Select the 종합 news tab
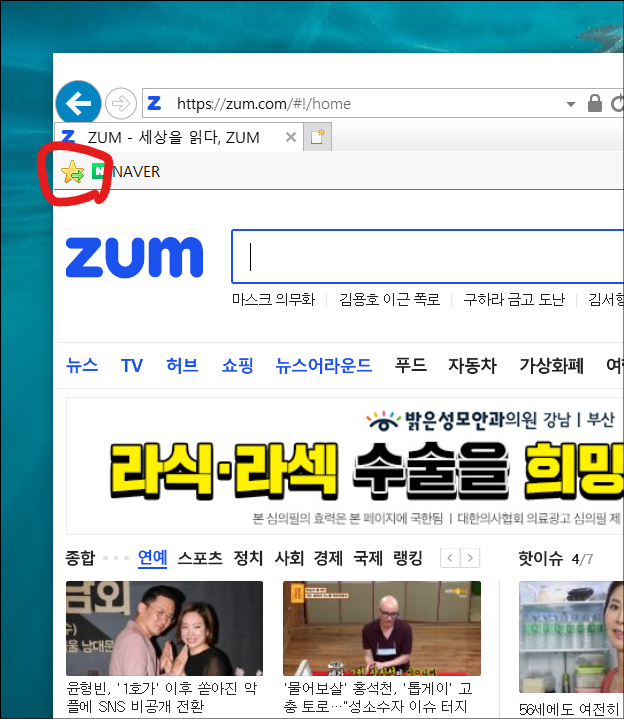This screenshot has height=719, width=624. tap(80, 558)
